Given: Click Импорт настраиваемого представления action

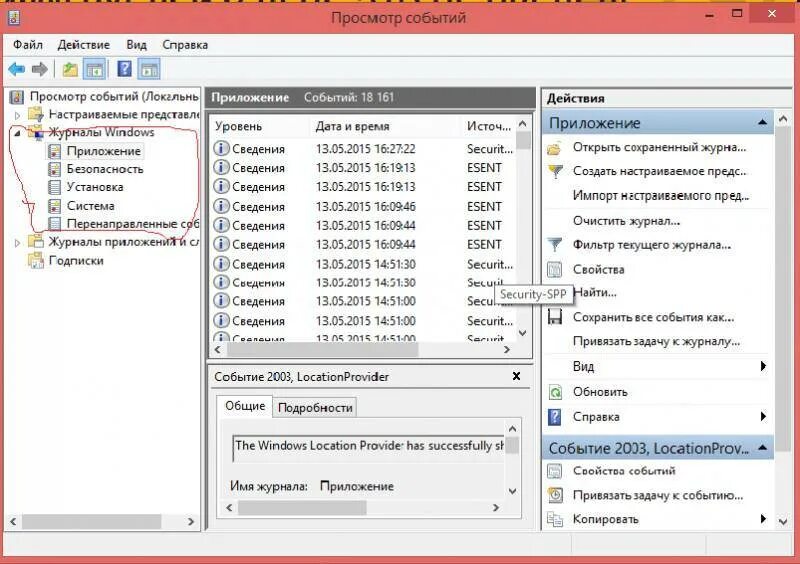Looking at the screenshot, I should tap(661, 196).
